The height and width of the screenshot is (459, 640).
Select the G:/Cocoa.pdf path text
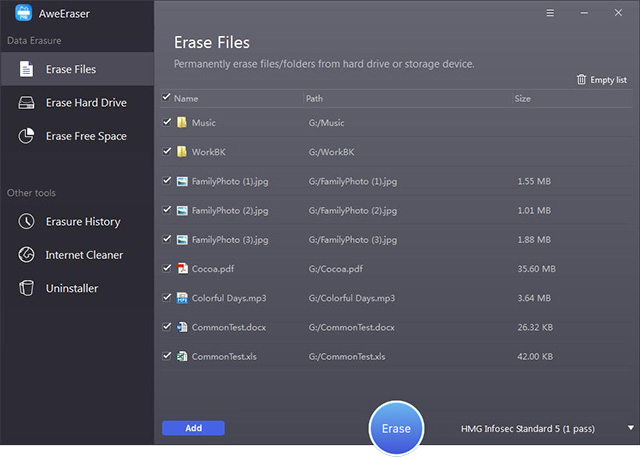[336, 269]
